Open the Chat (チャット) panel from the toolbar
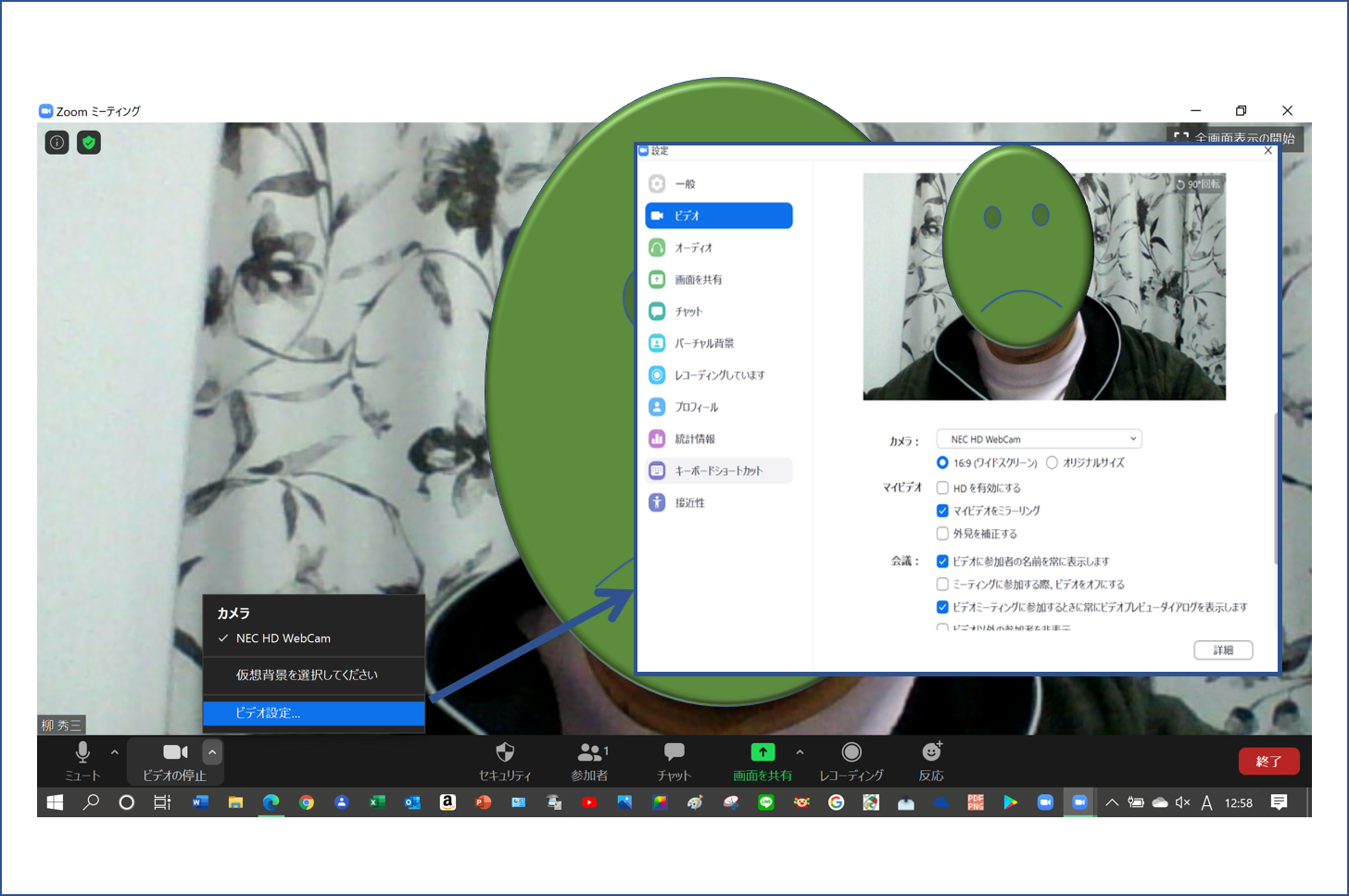Viewport: 1349px width, 896px height. [x=674, y=761]
